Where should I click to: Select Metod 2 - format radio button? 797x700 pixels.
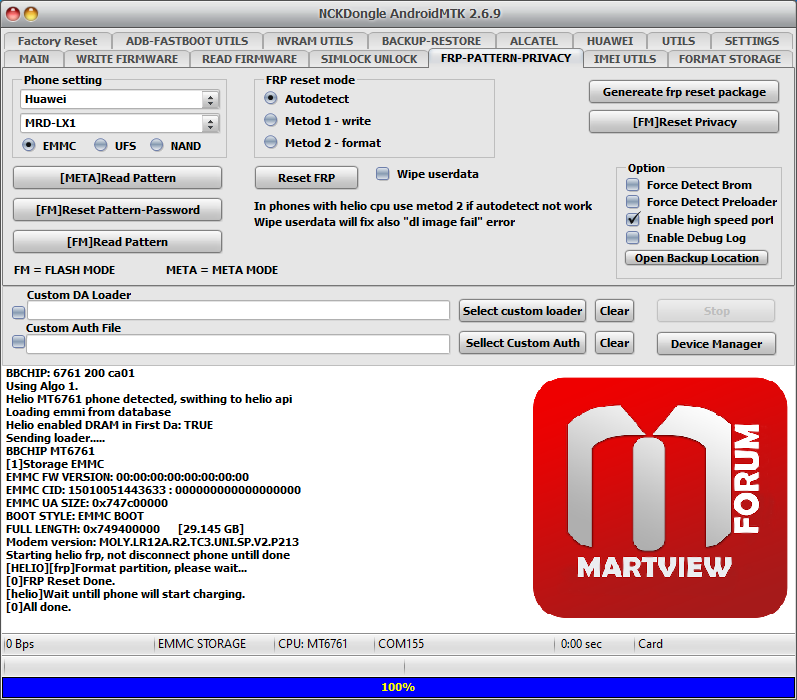[271, 143]
